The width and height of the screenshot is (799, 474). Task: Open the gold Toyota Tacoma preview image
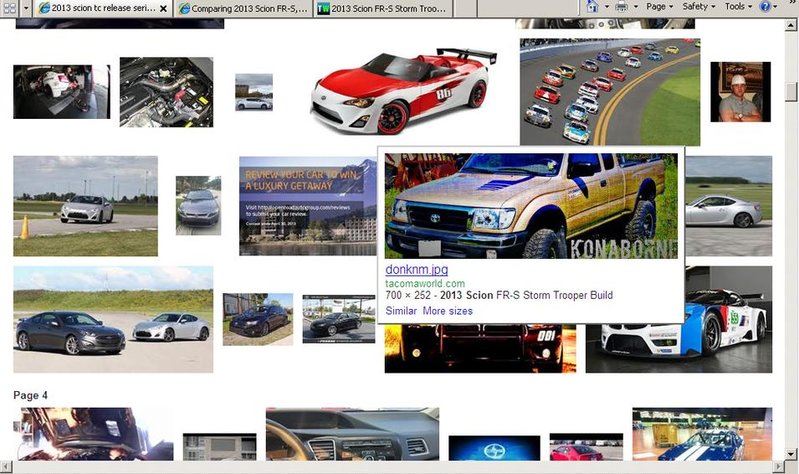point(531,206)
